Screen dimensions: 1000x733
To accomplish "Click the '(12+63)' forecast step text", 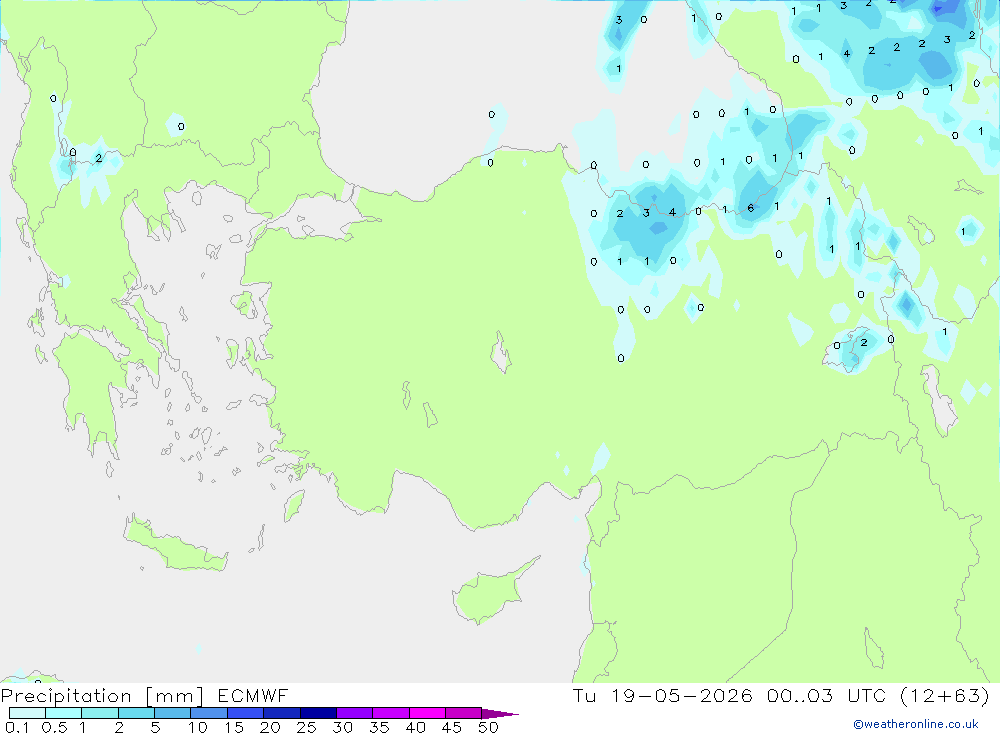I will point(945,695).
